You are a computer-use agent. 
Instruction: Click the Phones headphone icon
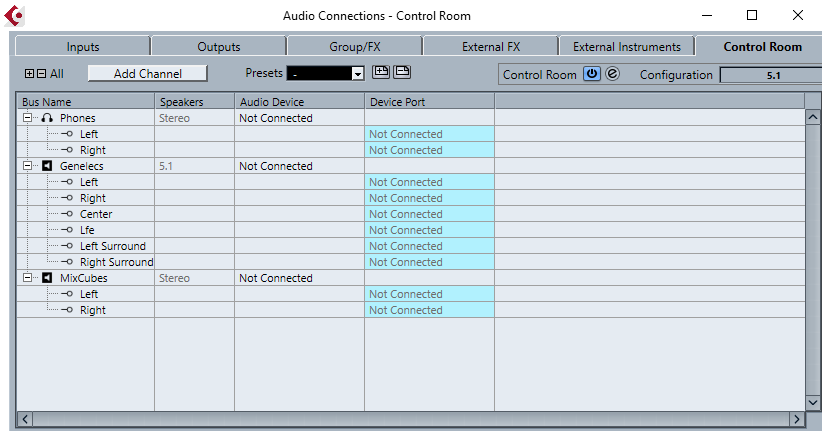[x=47, y=118]
